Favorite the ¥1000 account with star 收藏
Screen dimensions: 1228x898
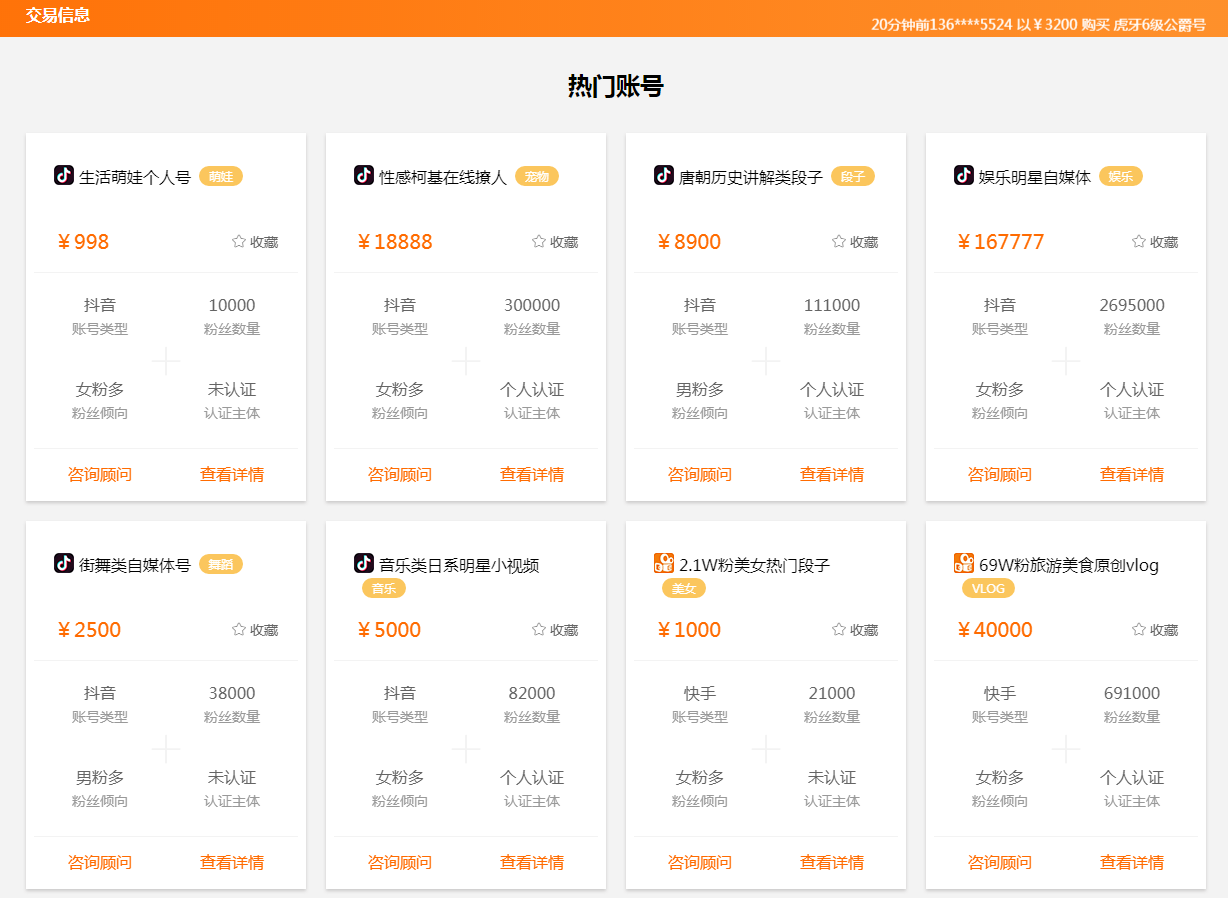(855, 630)
